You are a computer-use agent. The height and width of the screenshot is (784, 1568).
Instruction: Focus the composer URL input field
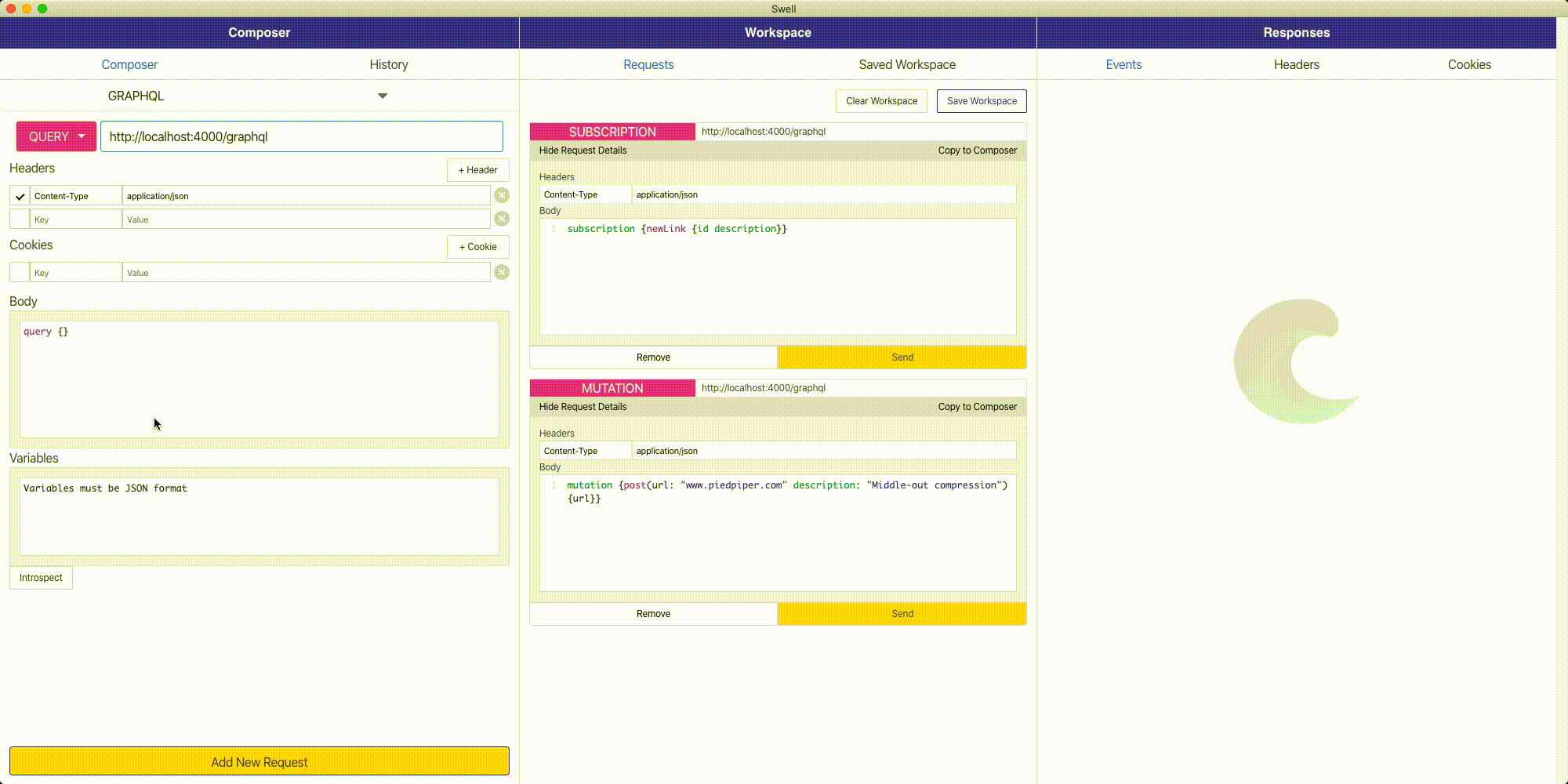(x=302, y=136)
